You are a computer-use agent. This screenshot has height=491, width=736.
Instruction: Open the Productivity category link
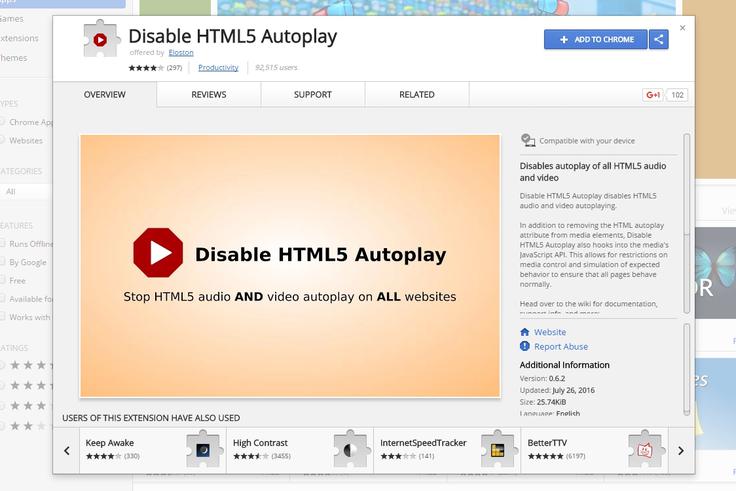click(x=218, y=68)
